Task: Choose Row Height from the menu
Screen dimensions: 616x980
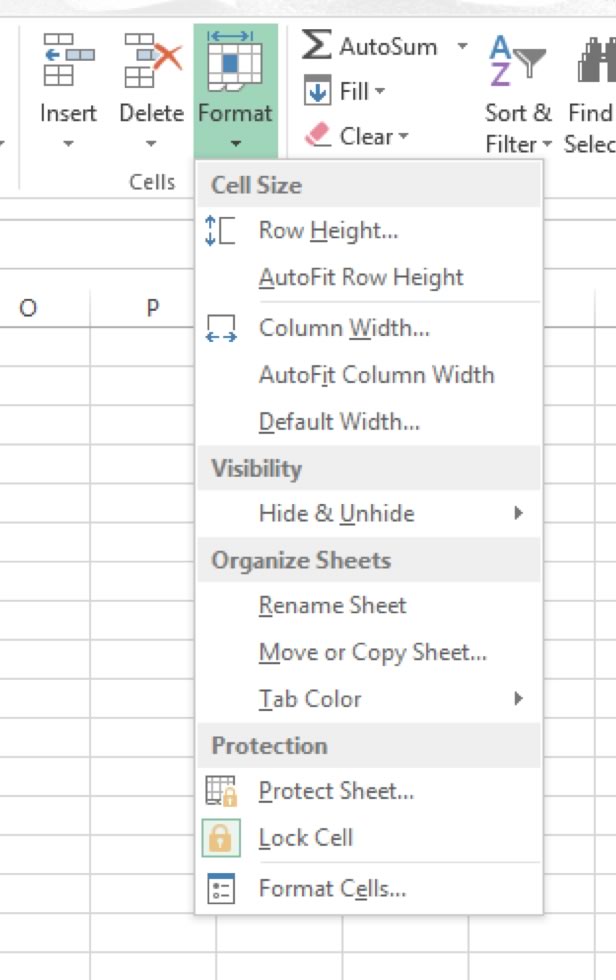Action: [328, 231]
